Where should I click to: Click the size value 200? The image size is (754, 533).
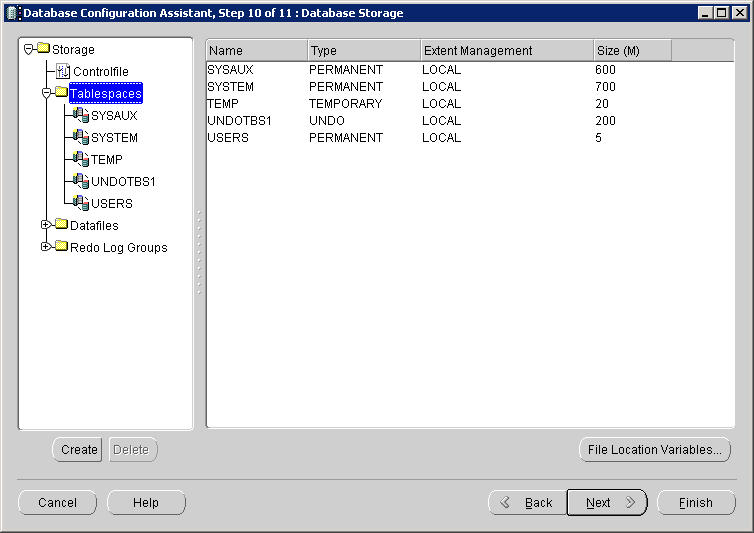605,121
